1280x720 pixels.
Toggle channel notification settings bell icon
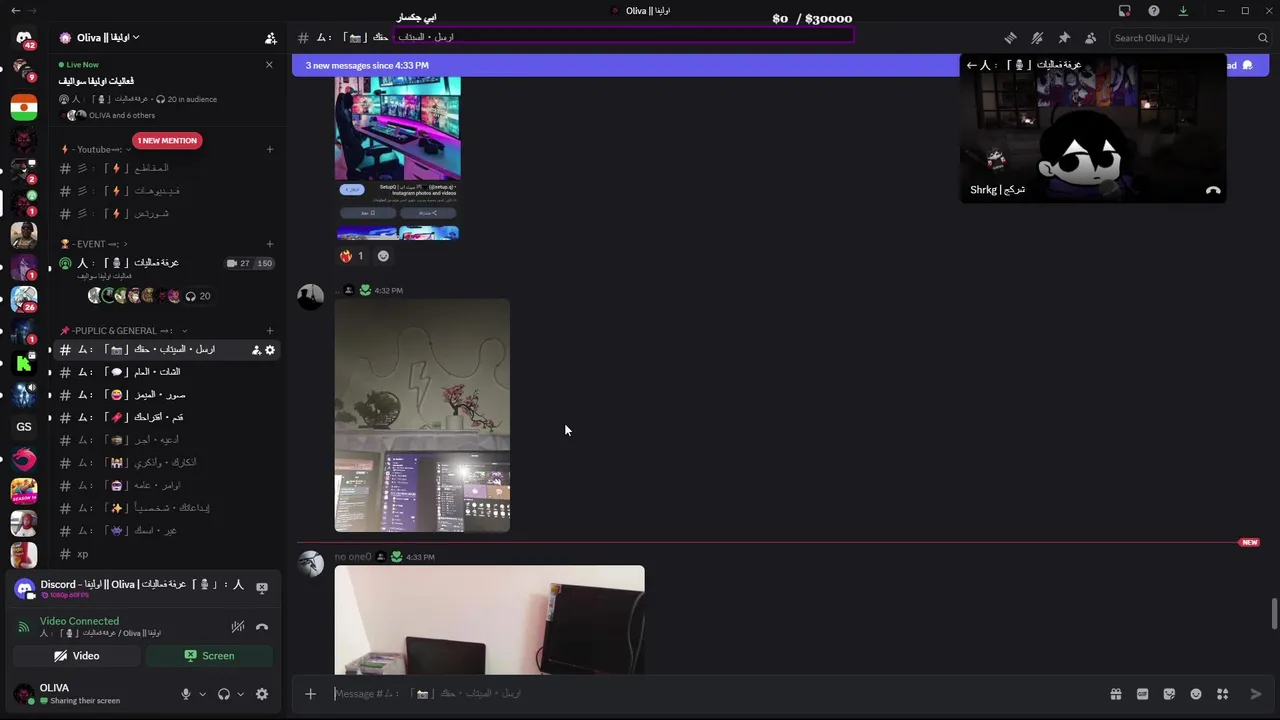[x=1037, y=38]
